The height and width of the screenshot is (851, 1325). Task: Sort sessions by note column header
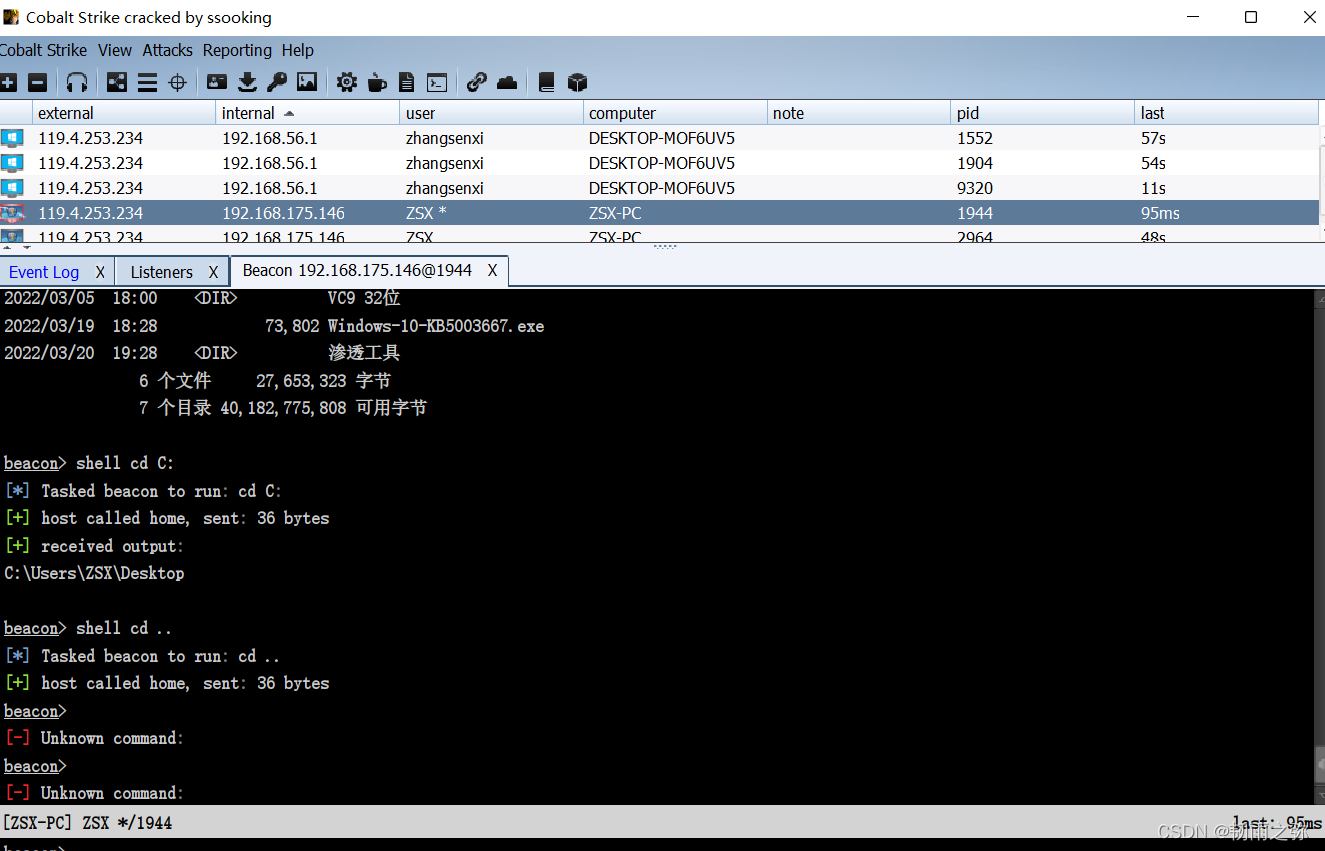point(860,113)
